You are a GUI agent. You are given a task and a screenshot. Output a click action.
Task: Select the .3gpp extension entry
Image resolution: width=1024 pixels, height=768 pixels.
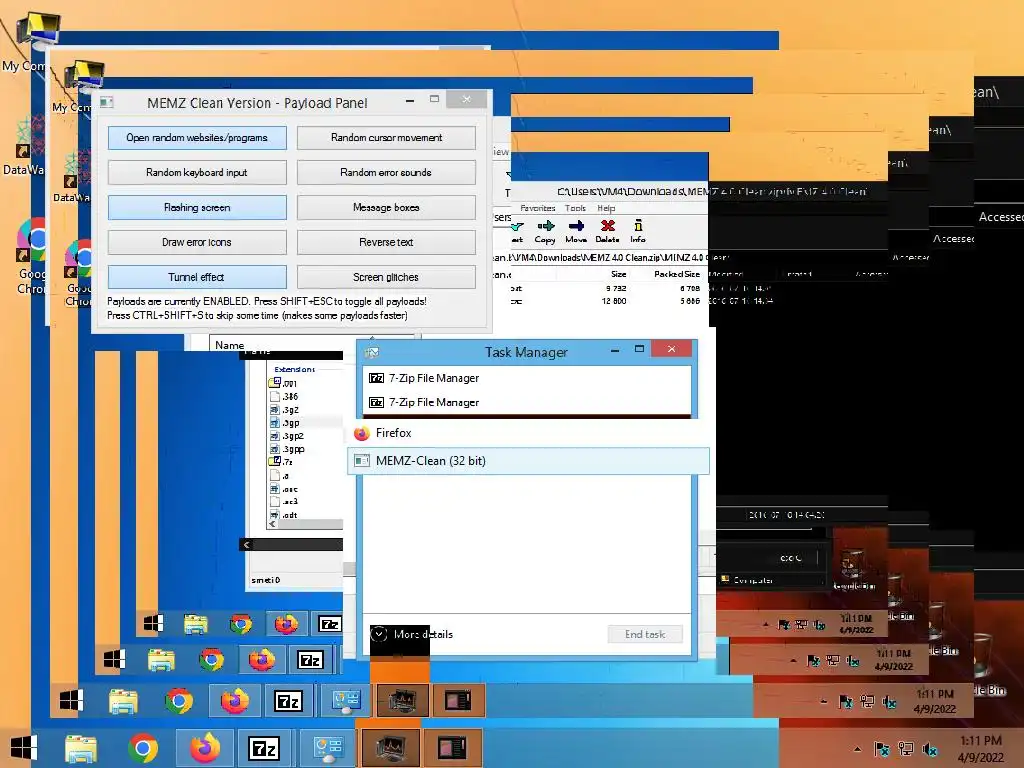[x=286, y=449]
